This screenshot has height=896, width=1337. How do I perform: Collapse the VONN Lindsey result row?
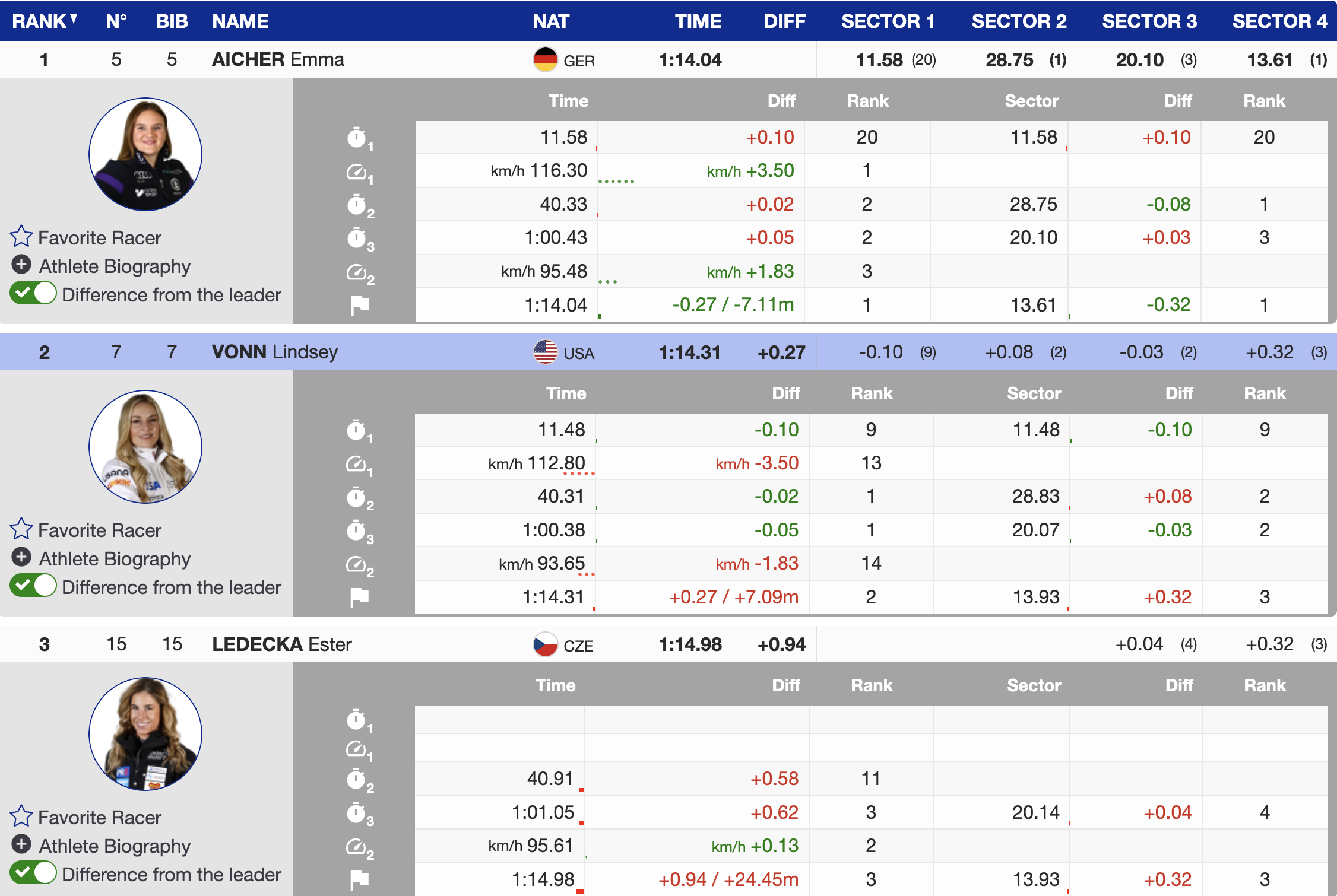(x=274, y=352)
